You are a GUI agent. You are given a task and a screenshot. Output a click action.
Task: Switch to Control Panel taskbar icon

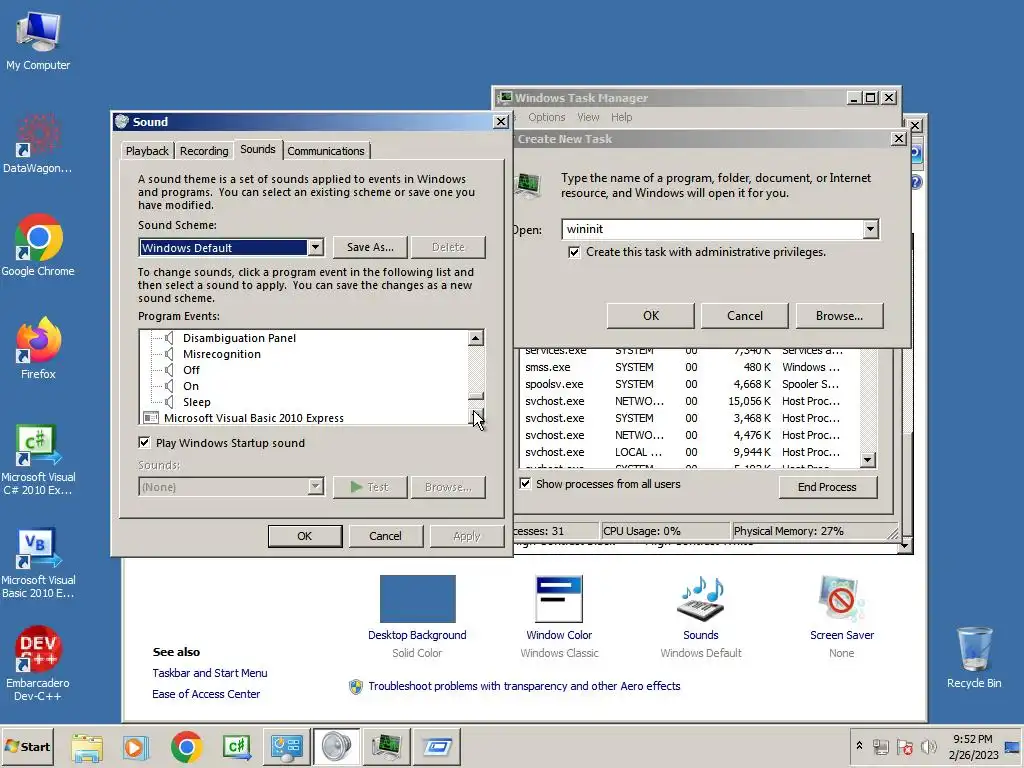coord(287,746)
